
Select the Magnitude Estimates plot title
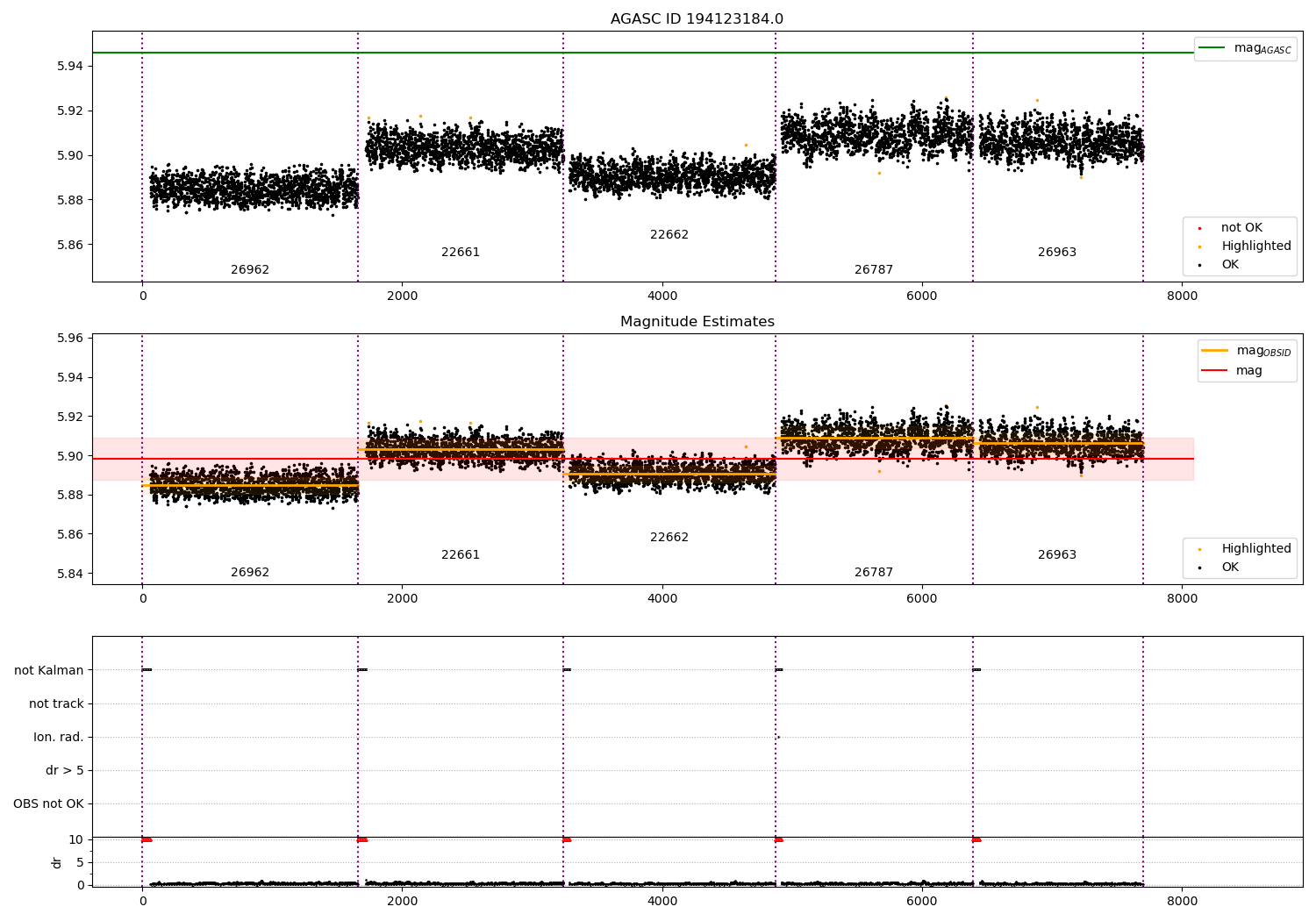[x=697, y=322]
